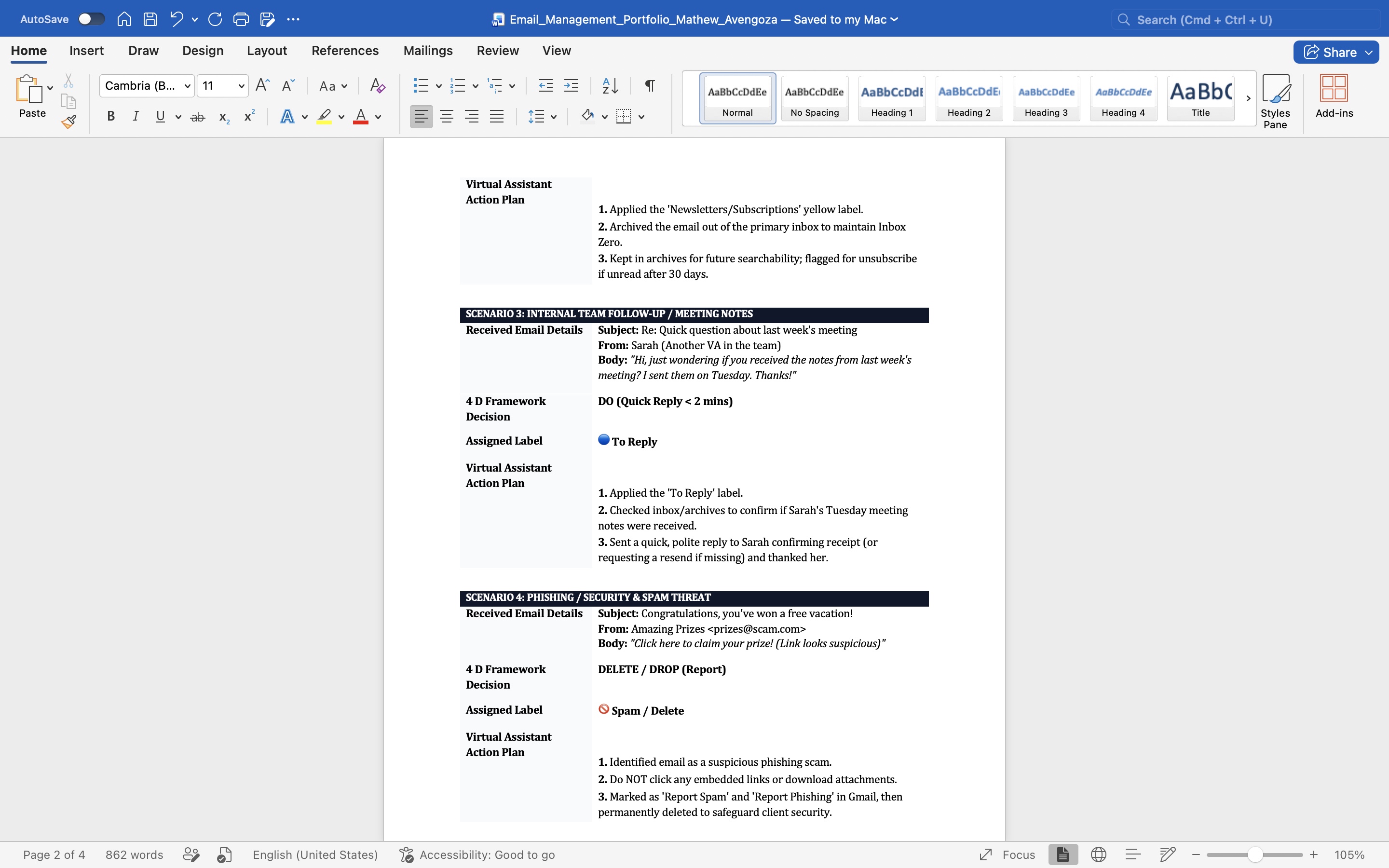Click the Shrink Font icon

point(288,85)
